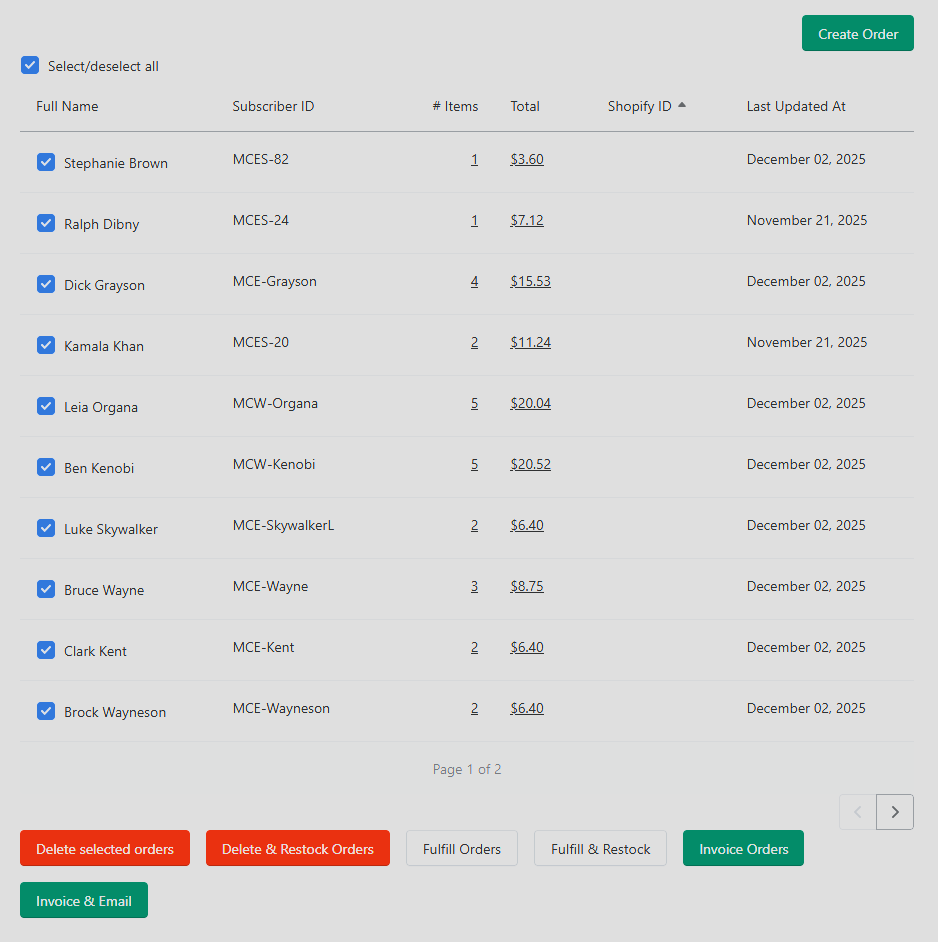Open Bruce Wayne's 3 items link
This screenshot has width=938, height=942.
475,586
